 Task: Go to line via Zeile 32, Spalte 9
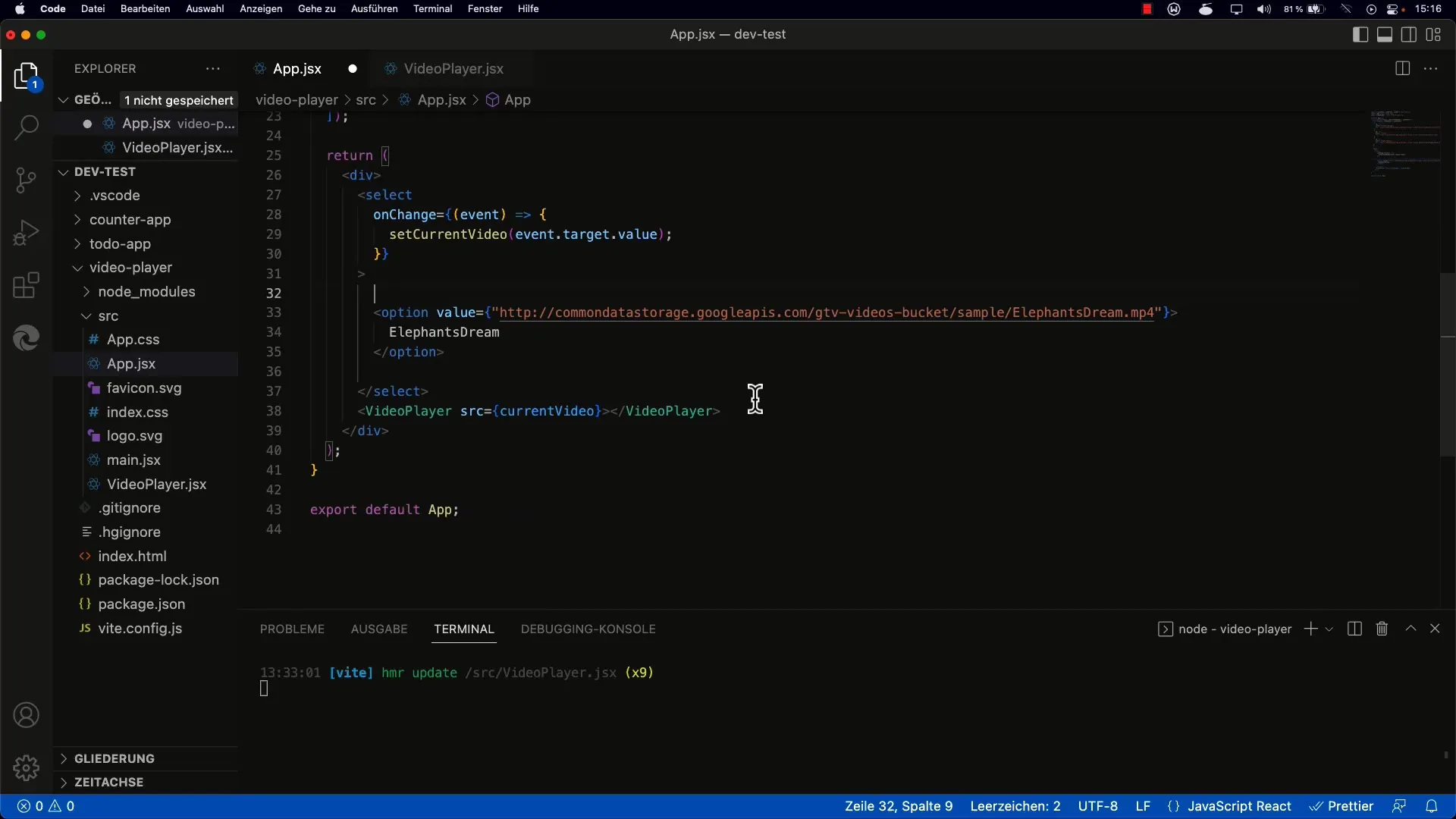tap(899, 806)
